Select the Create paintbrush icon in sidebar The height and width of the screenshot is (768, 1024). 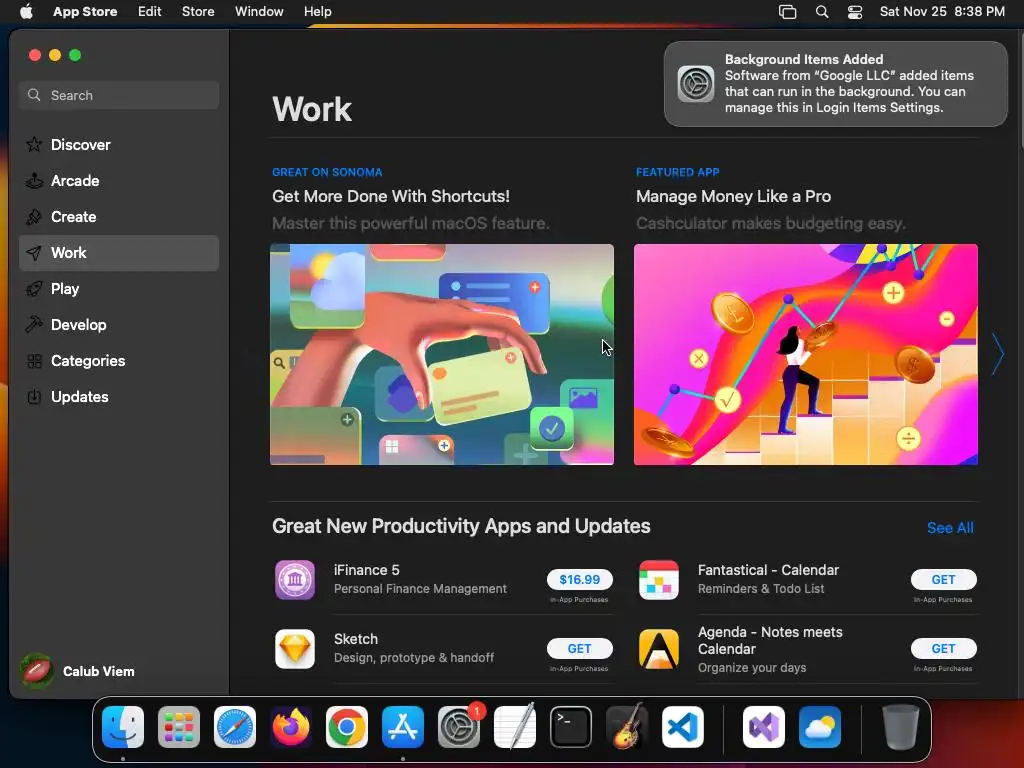click(x=34, y=216)
